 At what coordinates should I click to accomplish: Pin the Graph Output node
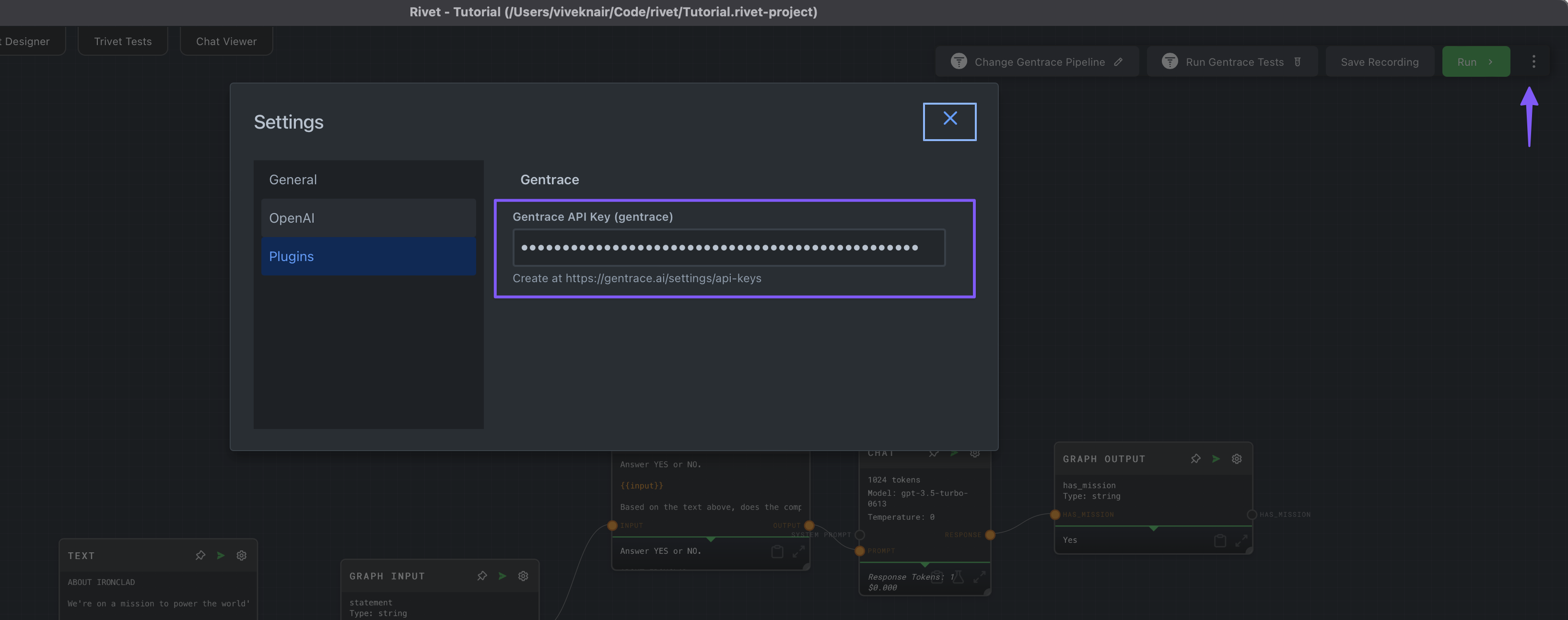click(x=1195, y=459)
